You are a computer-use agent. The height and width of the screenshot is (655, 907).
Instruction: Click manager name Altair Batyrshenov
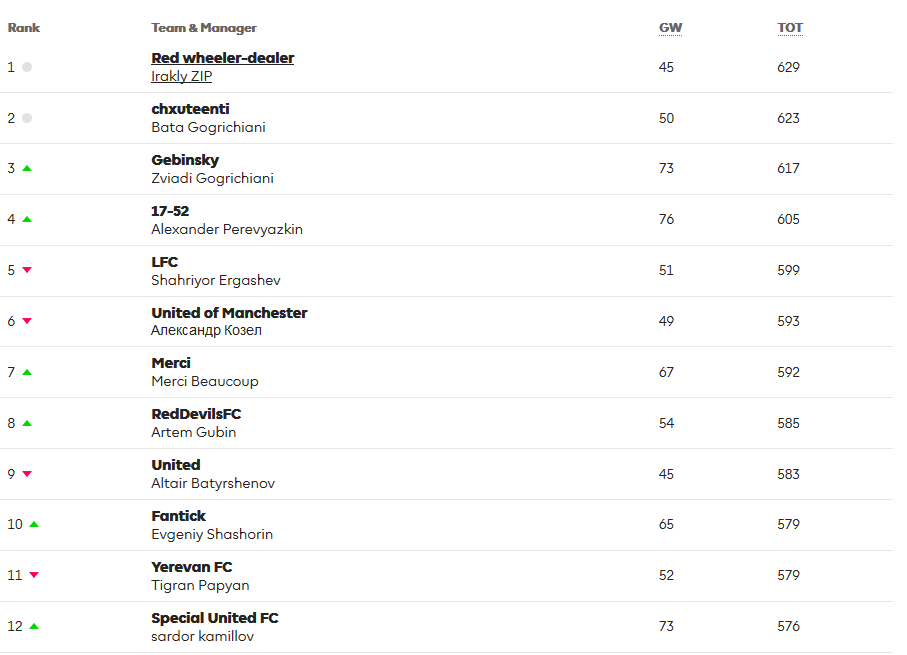(213, 483)
